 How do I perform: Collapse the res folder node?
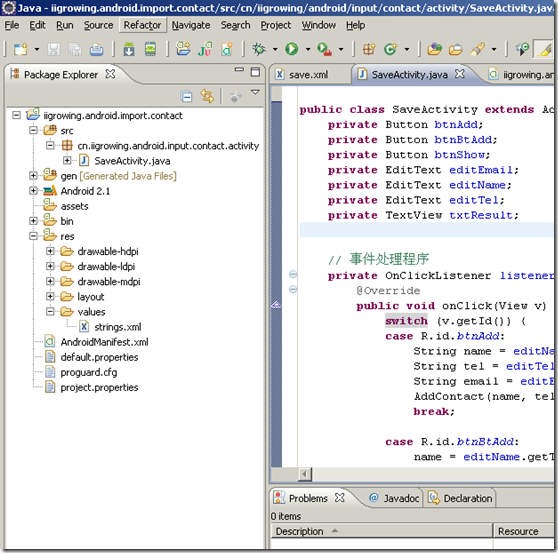tap(33, 236)
